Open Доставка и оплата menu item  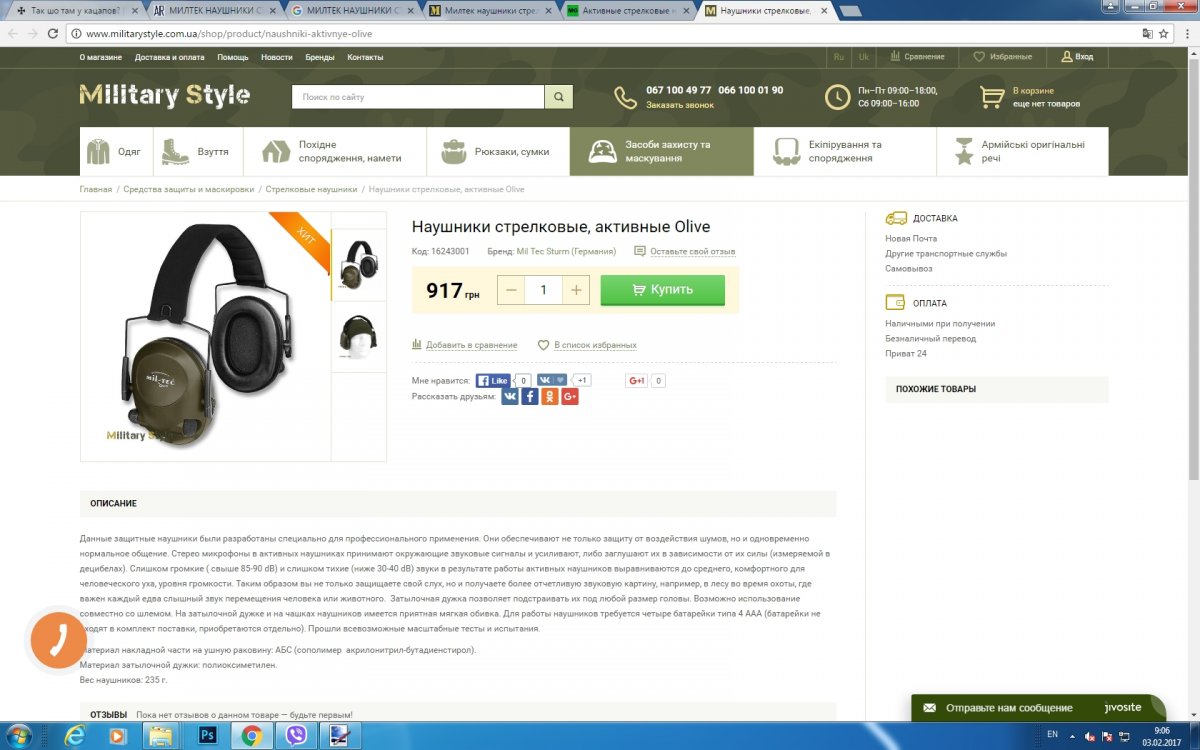[x=170, y=57]
